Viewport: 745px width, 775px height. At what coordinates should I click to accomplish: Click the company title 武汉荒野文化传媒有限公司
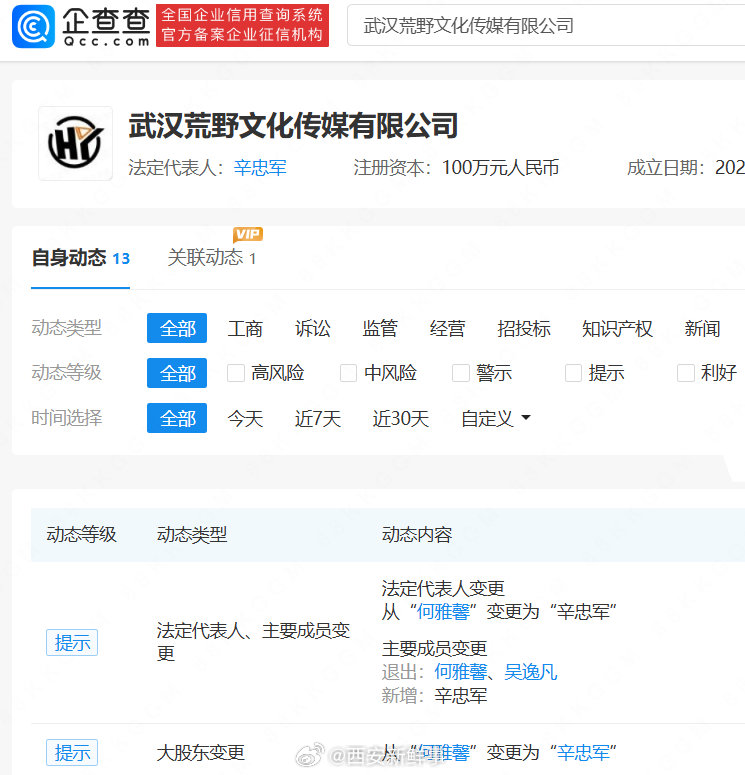pyautogui.click(x=293, y=126)
